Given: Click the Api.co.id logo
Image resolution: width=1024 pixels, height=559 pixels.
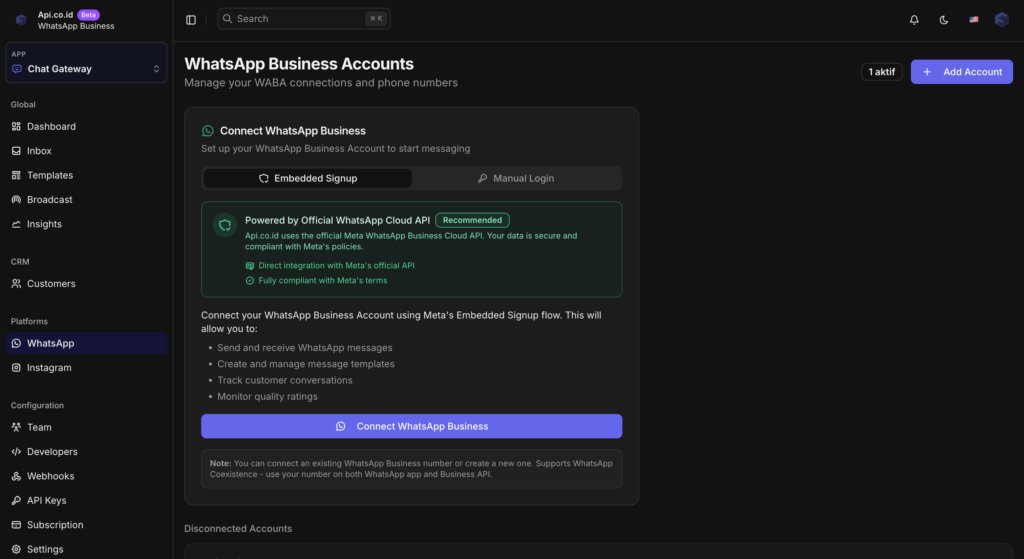Looking at the screenshot, I should 21,20.
